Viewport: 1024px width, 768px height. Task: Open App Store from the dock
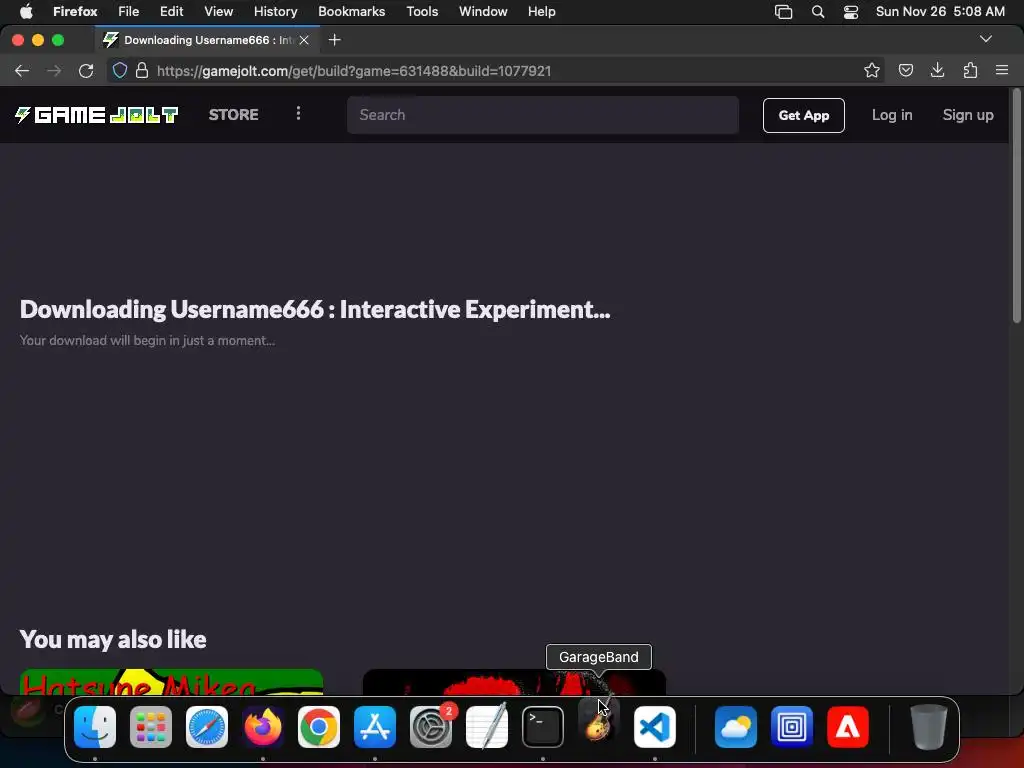375,726
